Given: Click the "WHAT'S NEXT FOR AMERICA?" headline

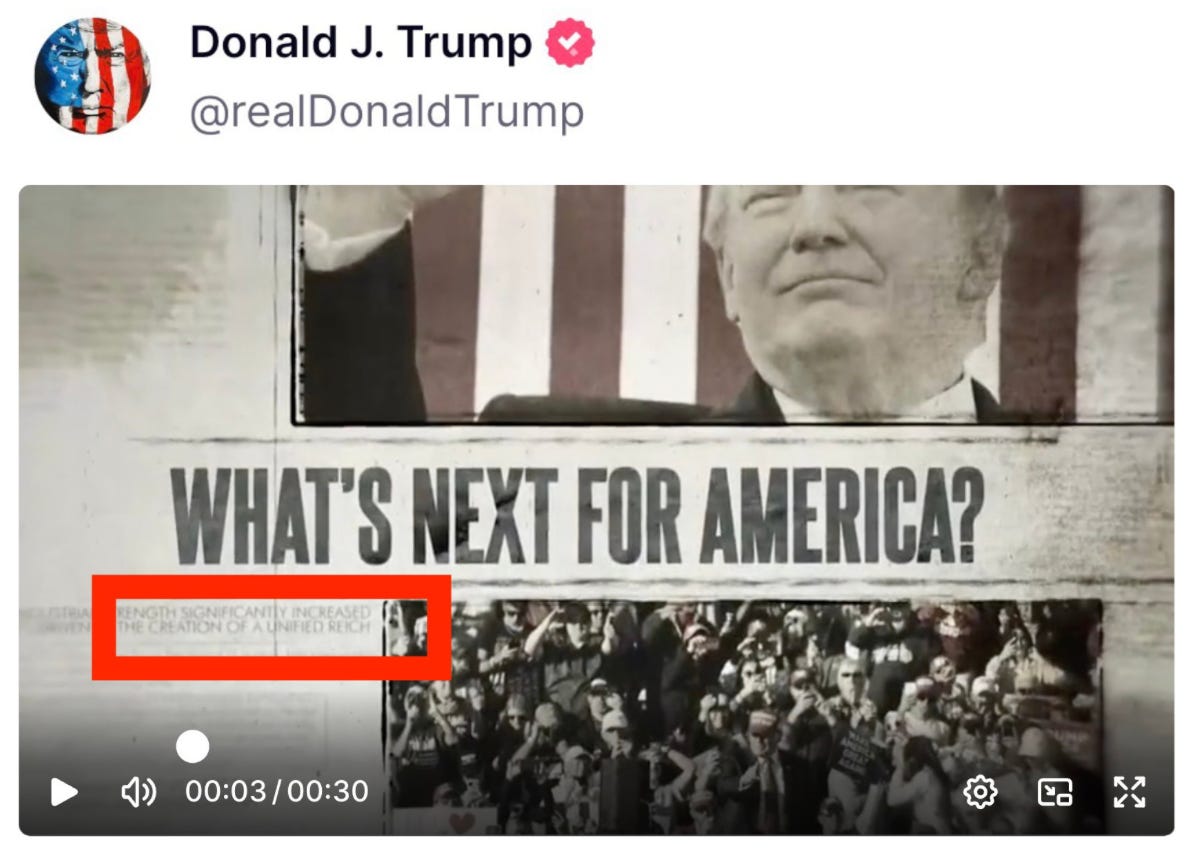Looking at the screenshot, I should point(577,516).
